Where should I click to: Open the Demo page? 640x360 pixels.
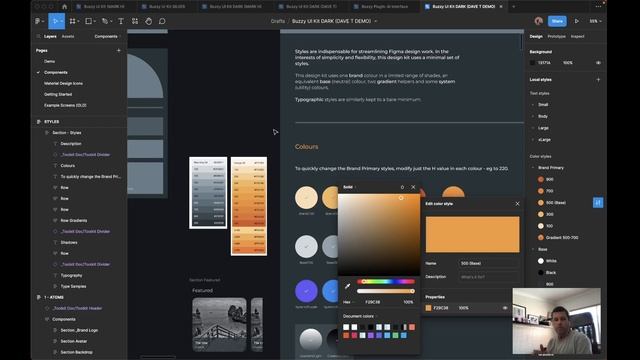click(49, 61)
